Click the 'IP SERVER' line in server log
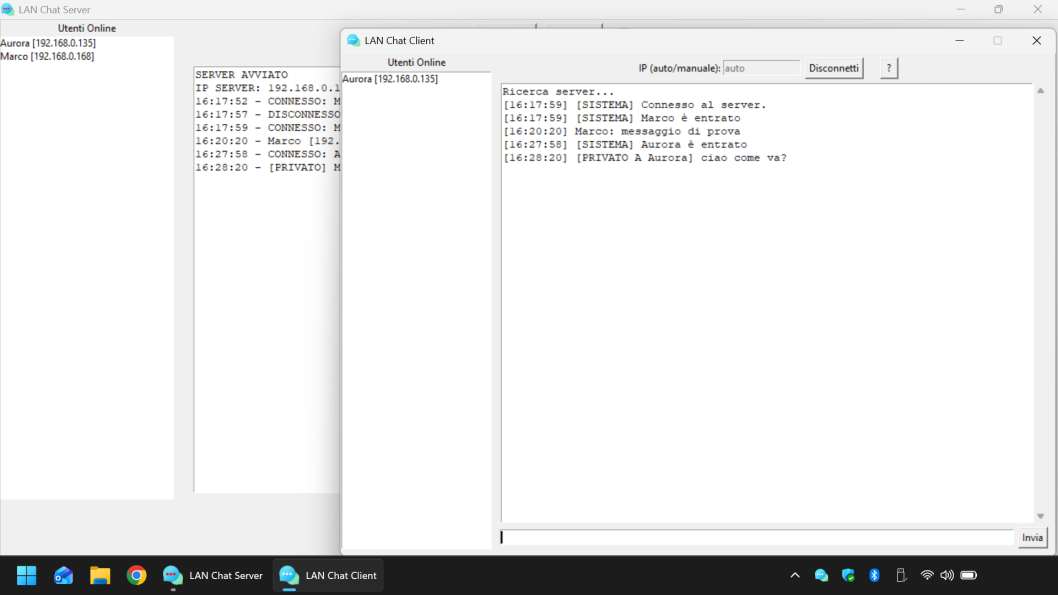Image resolution: width=1058 pixels, height=595 pixels. point(268,88)
